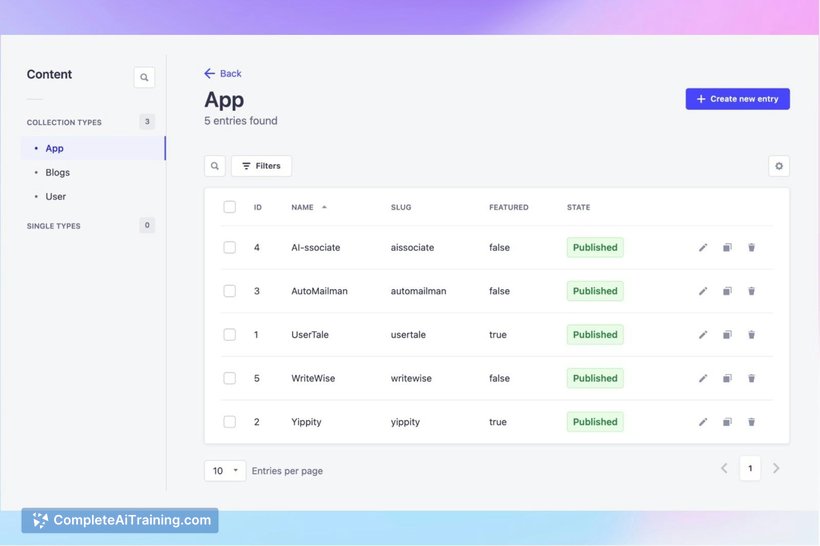The height and width of the screenshot is (546, 820).
Task: Duplicate the AI-ssociate entry
Action: (727, 247)
